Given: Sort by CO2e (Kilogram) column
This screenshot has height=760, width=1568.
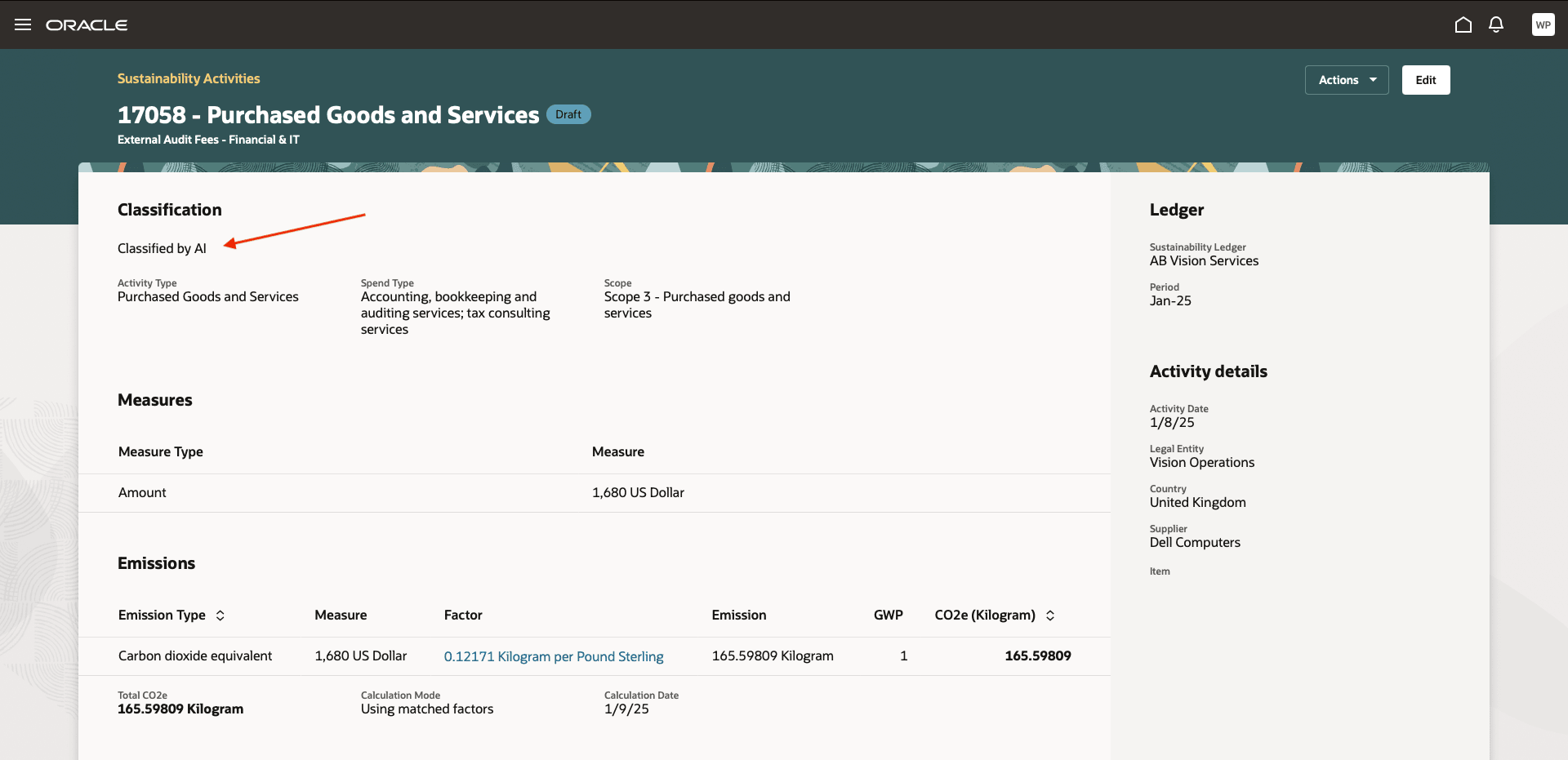Looking at the screenshot, I should click(x=1050, y=616).
